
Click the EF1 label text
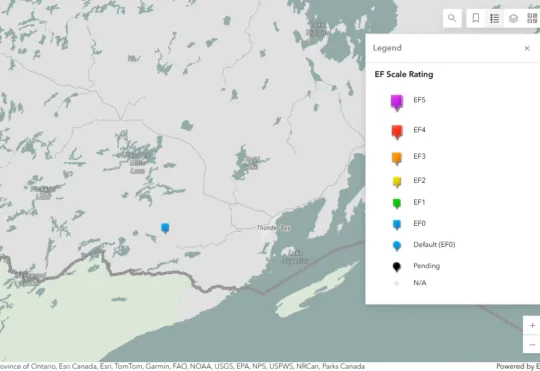coord(419,202)
